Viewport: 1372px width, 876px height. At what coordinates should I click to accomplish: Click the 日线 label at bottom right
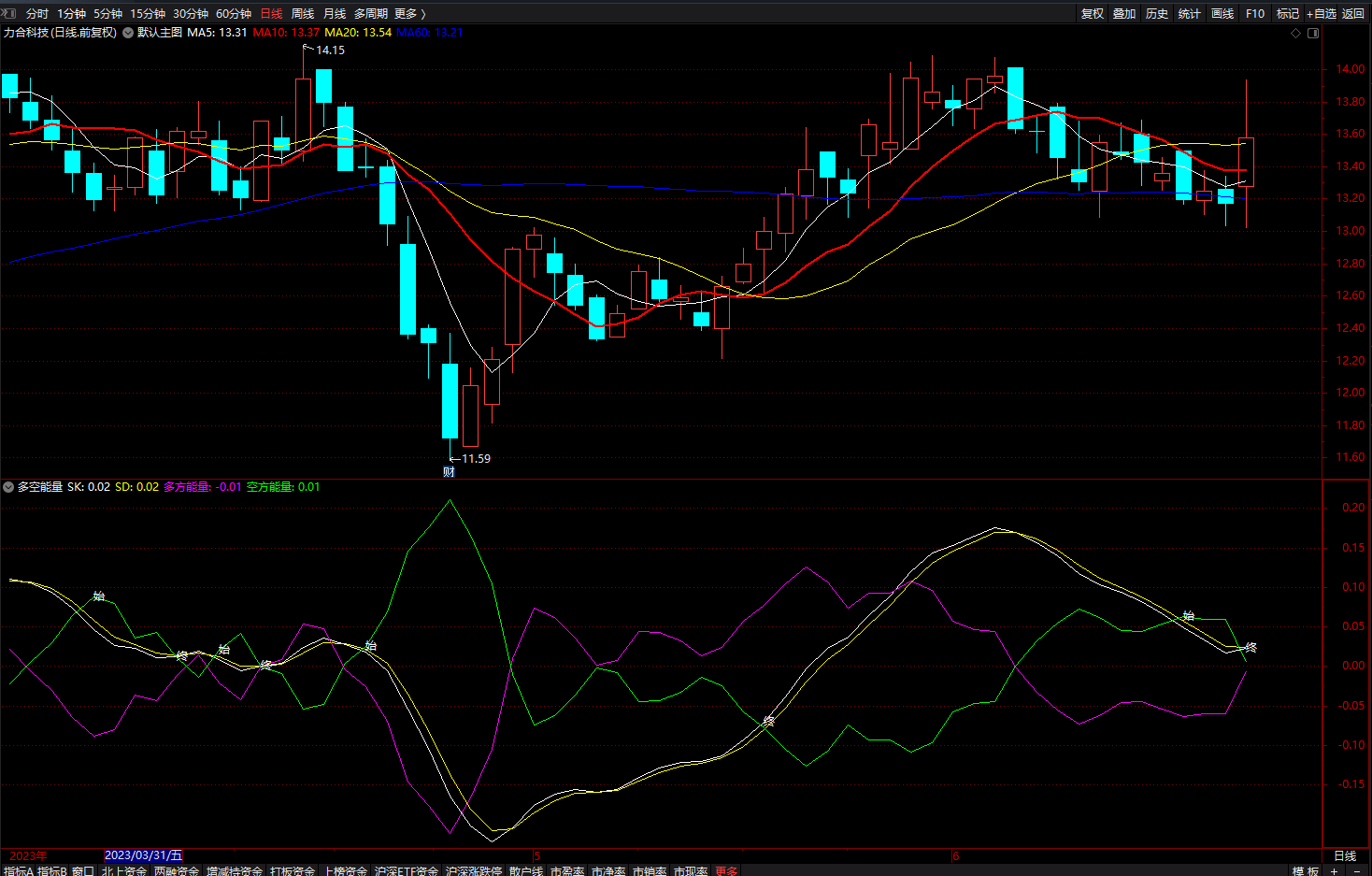pos(1345,855)
